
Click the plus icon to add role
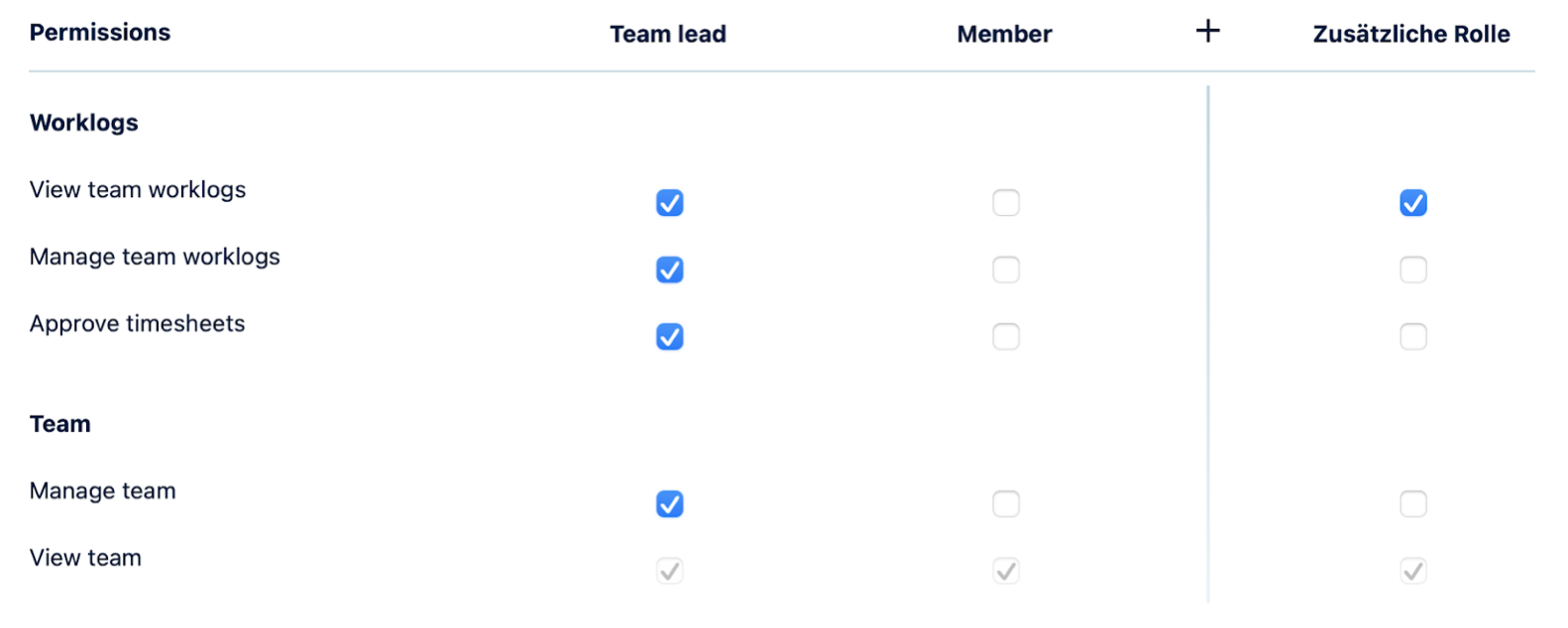(x=1207, y=32)
